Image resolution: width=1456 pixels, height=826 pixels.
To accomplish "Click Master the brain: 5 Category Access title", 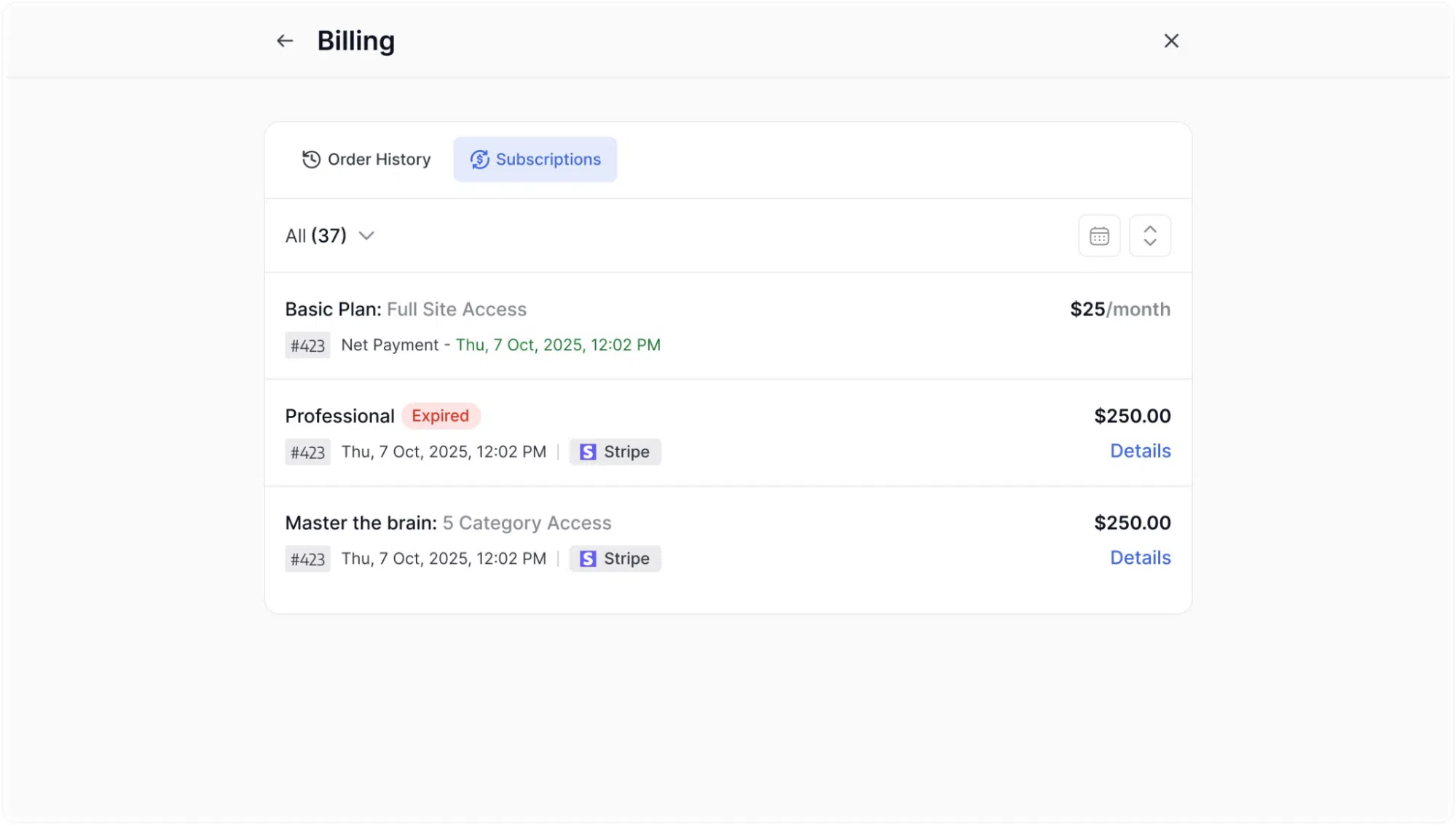I will click(448, 523).
